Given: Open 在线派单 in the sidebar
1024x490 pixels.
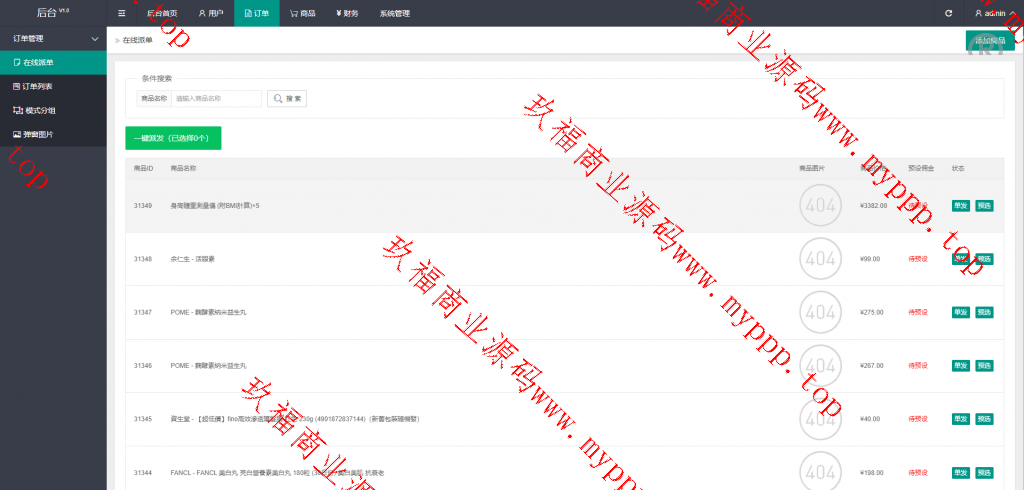Looking at the screenshot, I should pos(38,63).
